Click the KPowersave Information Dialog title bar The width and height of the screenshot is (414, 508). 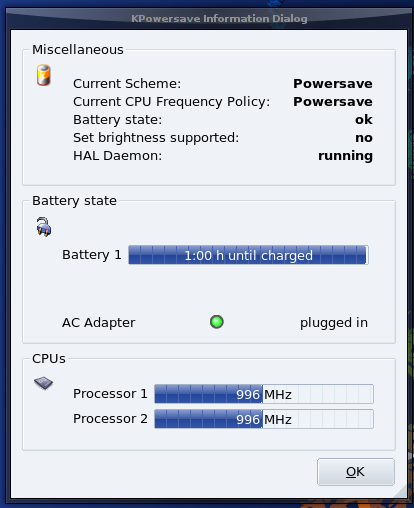[x=219, y=18]
